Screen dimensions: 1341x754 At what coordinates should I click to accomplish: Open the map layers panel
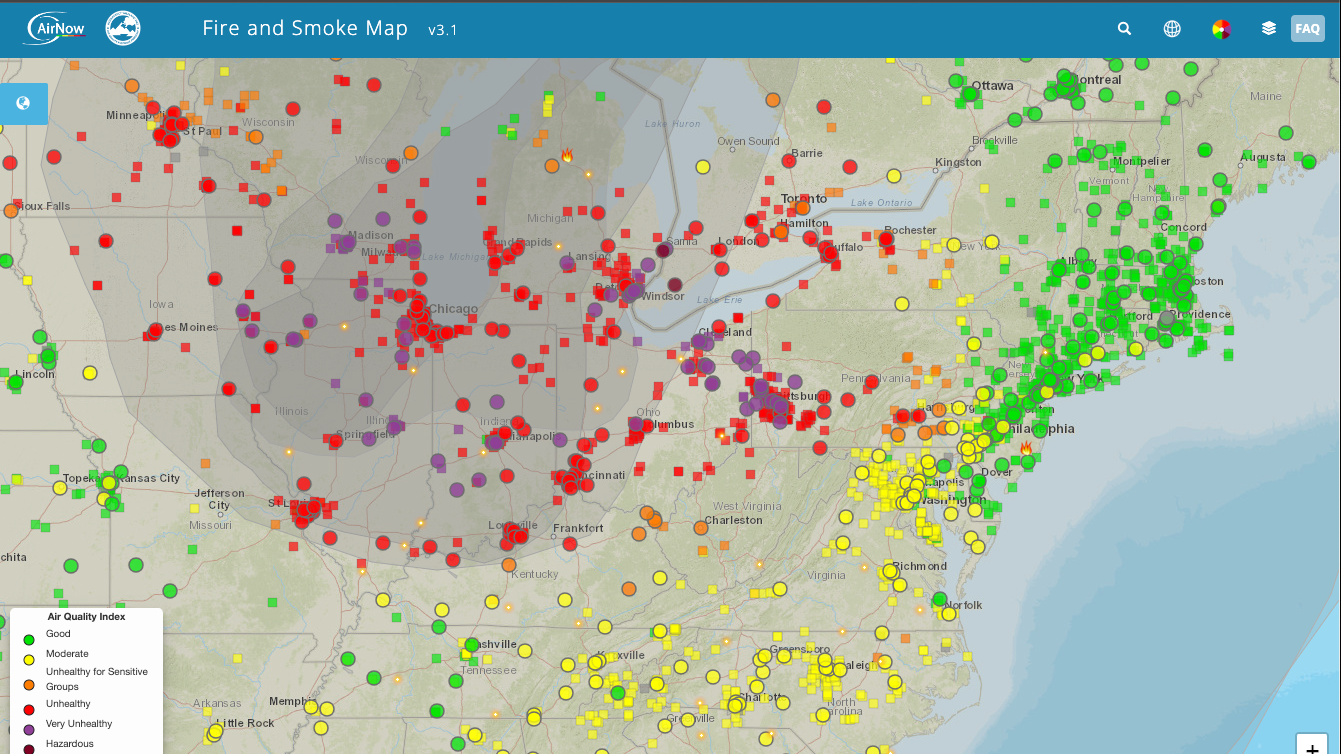coord(1268,28)
